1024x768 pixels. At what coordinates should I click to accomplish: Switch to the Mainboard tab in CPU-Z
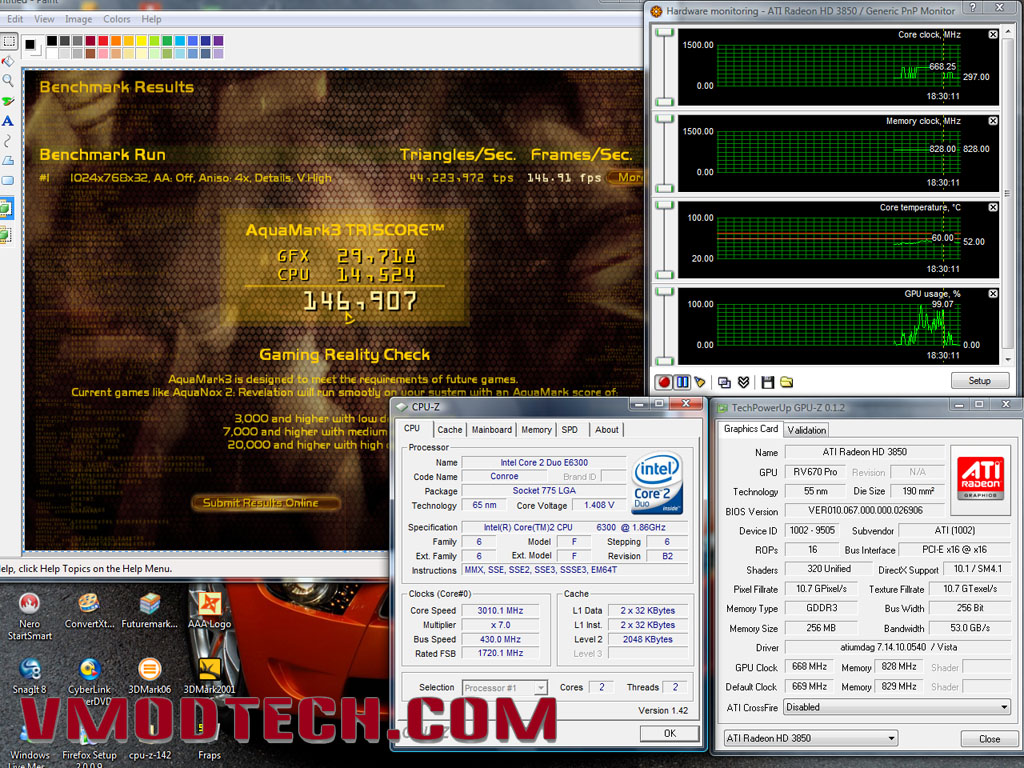[x=492, y=429]
